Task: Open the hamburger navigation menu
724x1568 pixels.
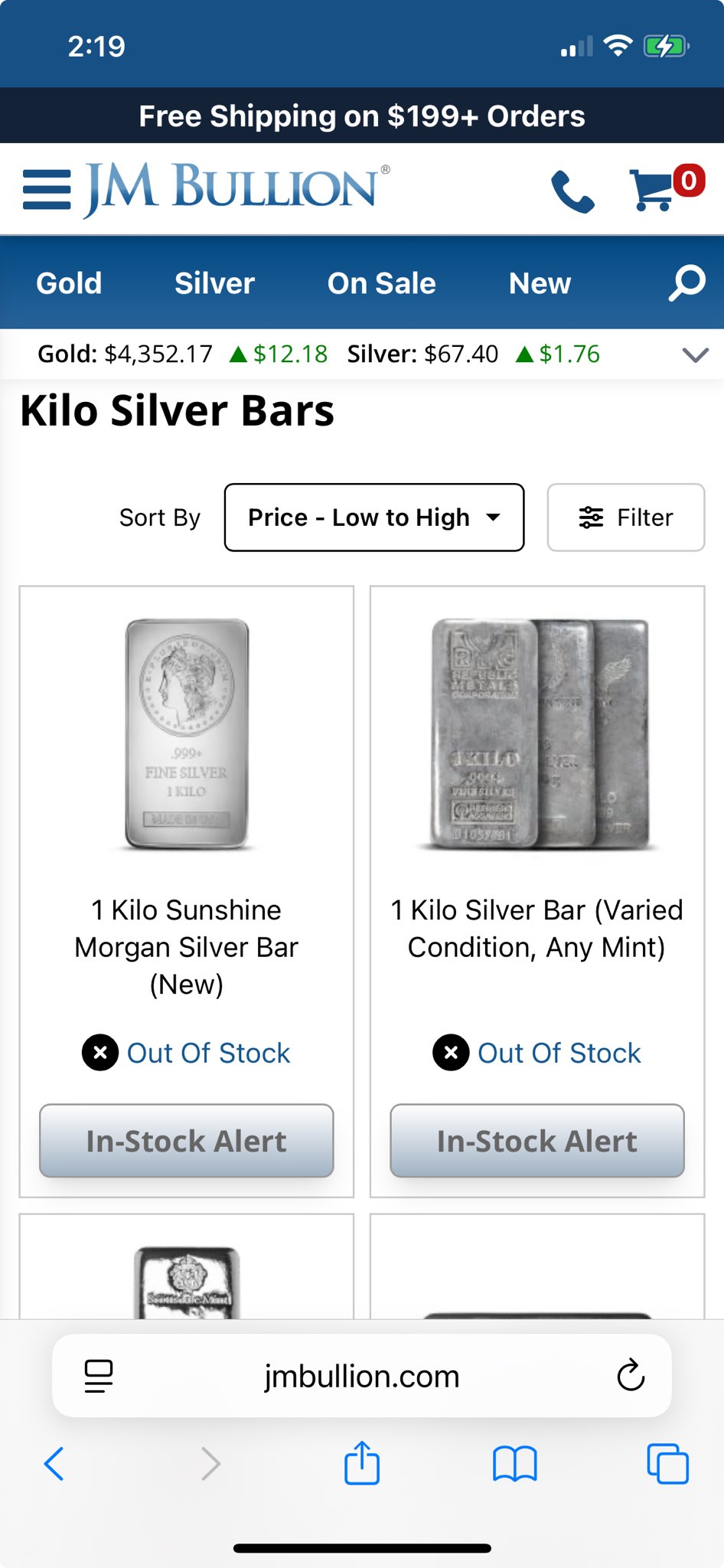Action: (47, 188)
